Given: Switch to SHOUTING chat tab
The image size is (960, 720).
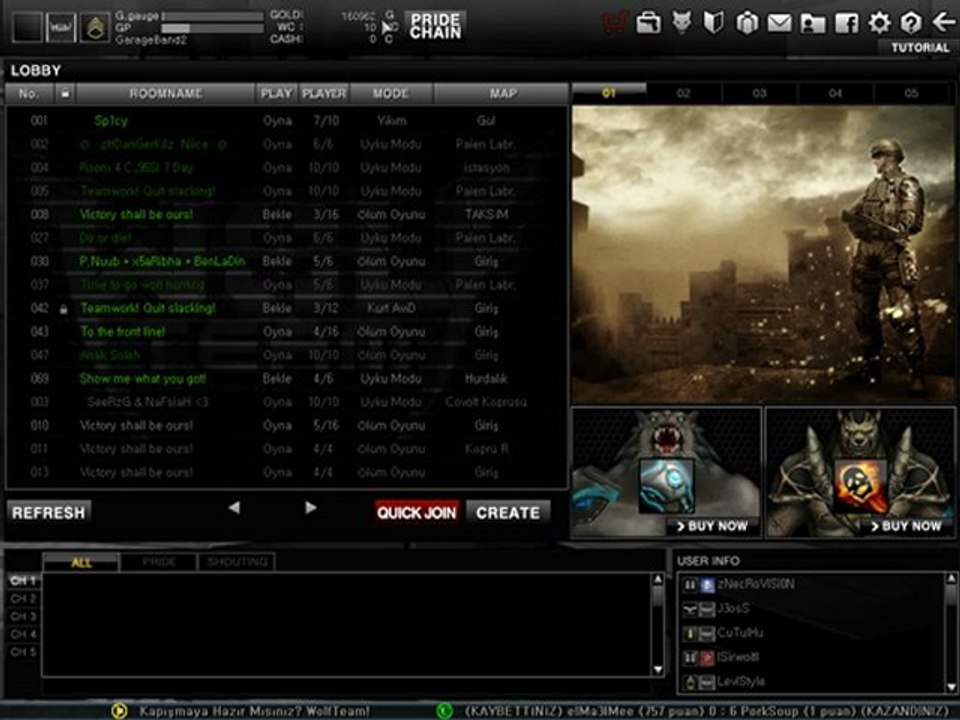Looking at the screenshot, I should pos(237,562).
